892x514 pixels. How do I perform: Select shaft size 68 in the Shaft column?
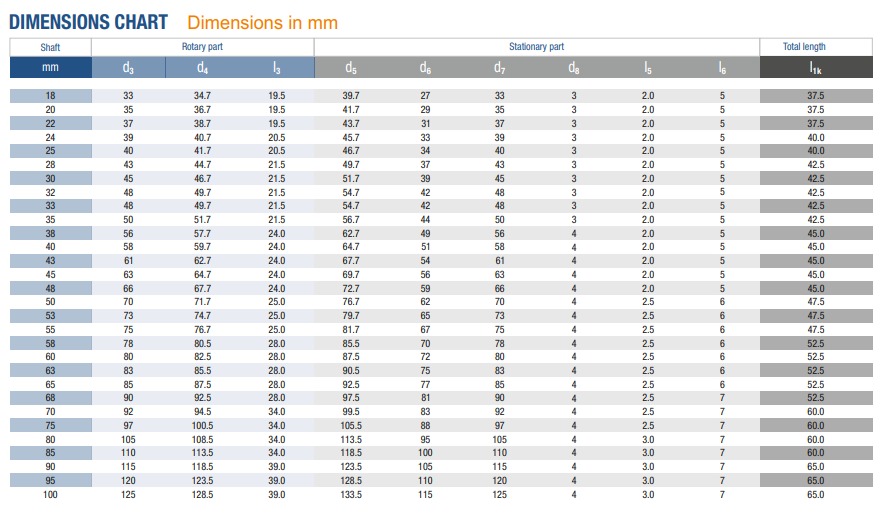click(50, 398)
